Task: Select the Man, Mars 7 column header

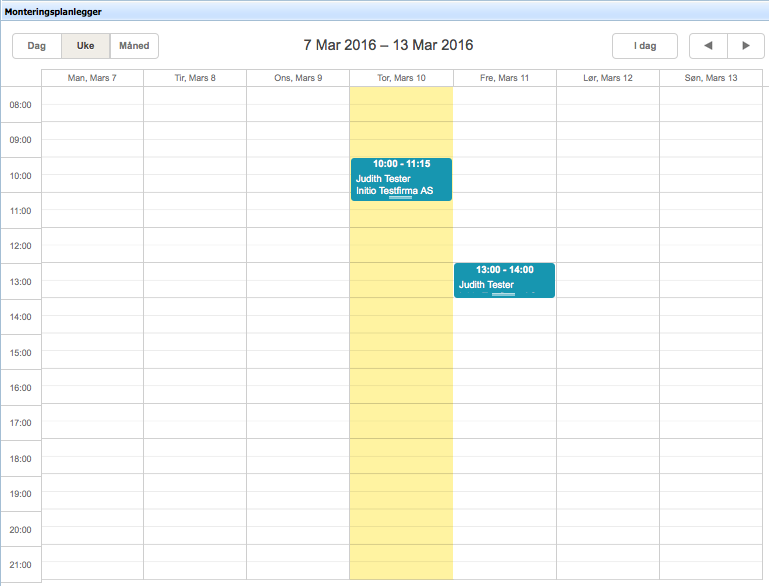Action: (92, 78)
